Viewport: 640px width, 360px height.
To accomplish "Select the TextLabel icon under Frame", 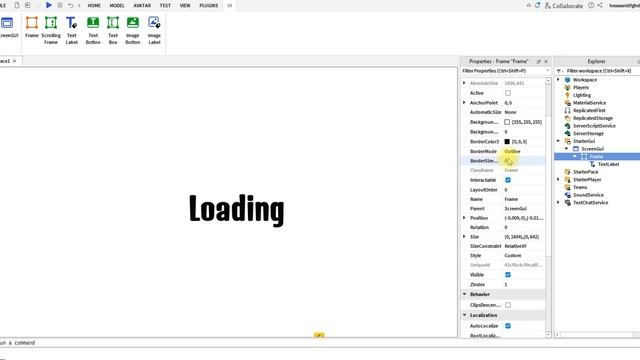I will tap(592, 164).
